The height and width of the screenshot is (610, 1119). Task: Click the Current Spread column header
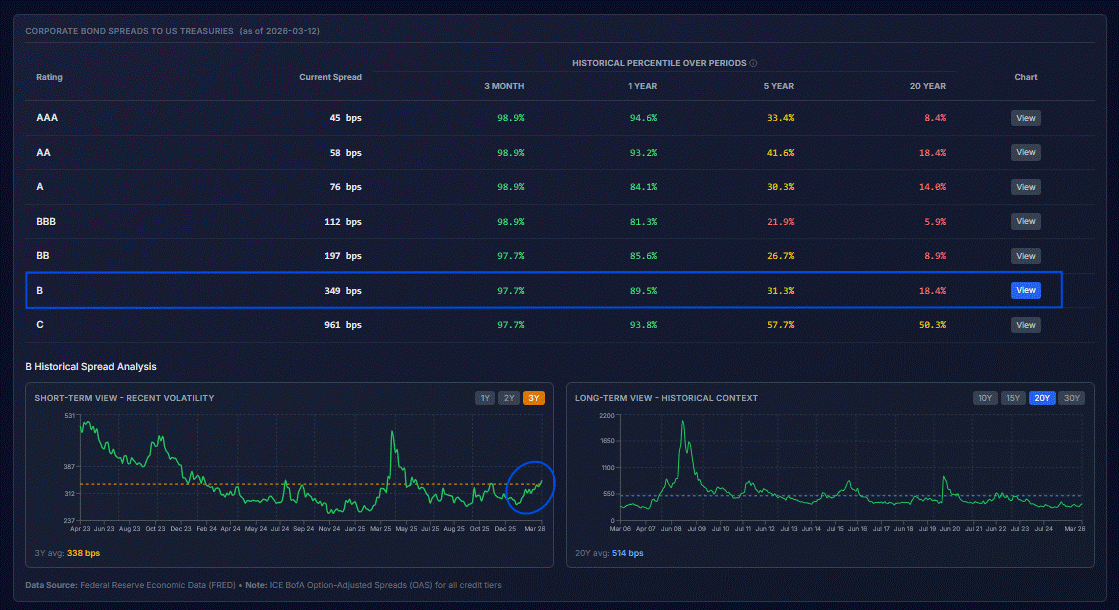tap(330, 77)
